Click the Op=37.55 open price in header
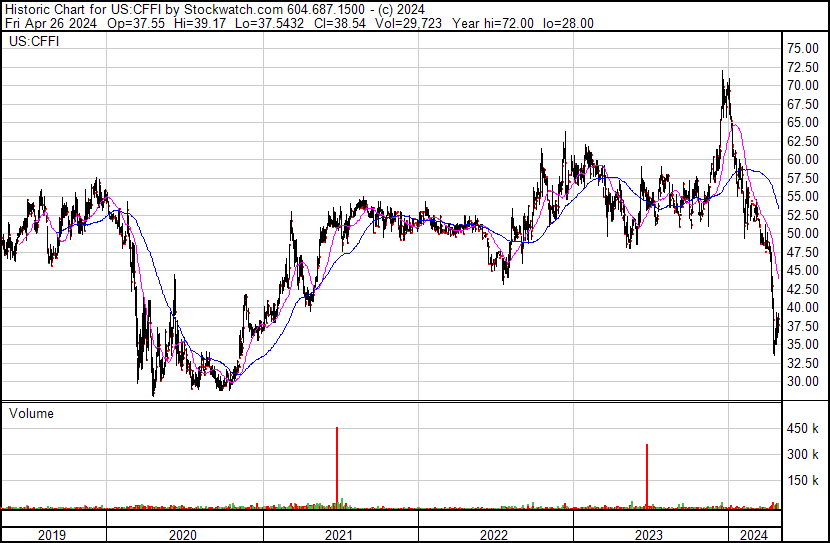 point(136,23)
